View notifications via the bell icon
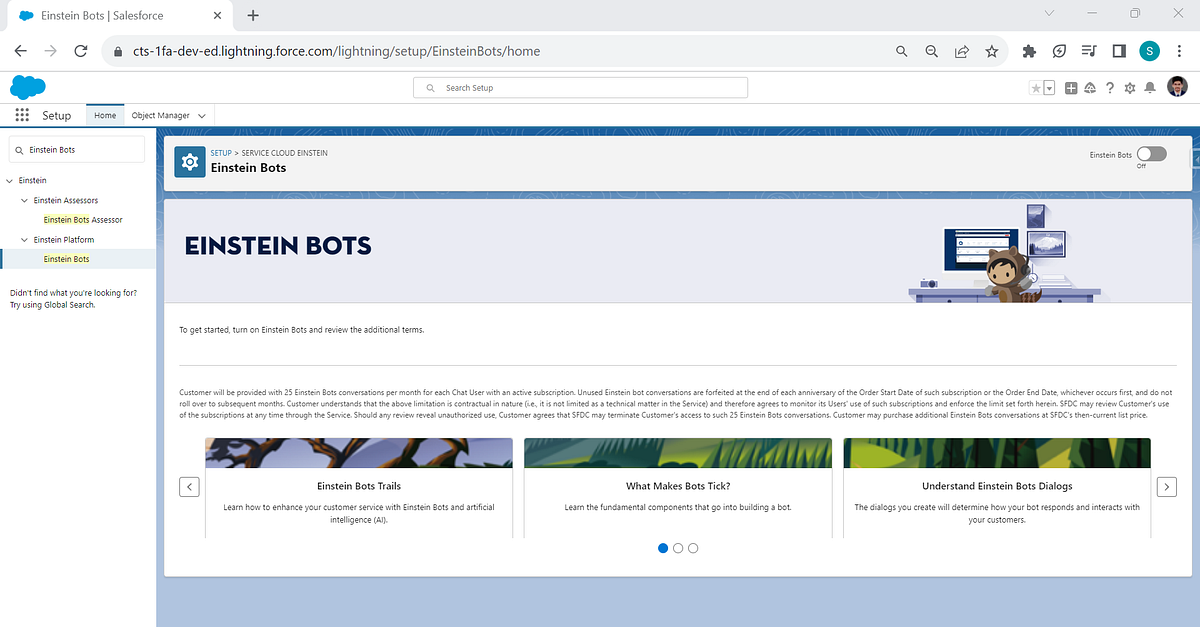Screen dimensions: 1200x627 point(1150,87)
